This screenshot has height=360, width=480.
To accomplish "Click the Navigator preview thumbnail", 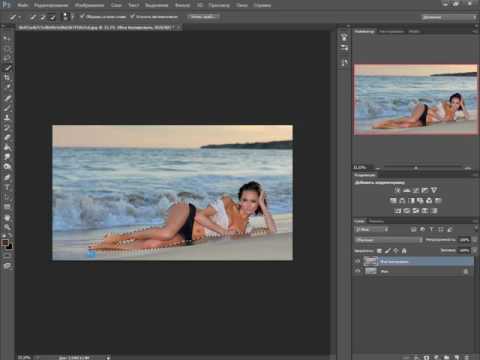I will [416, 100].
